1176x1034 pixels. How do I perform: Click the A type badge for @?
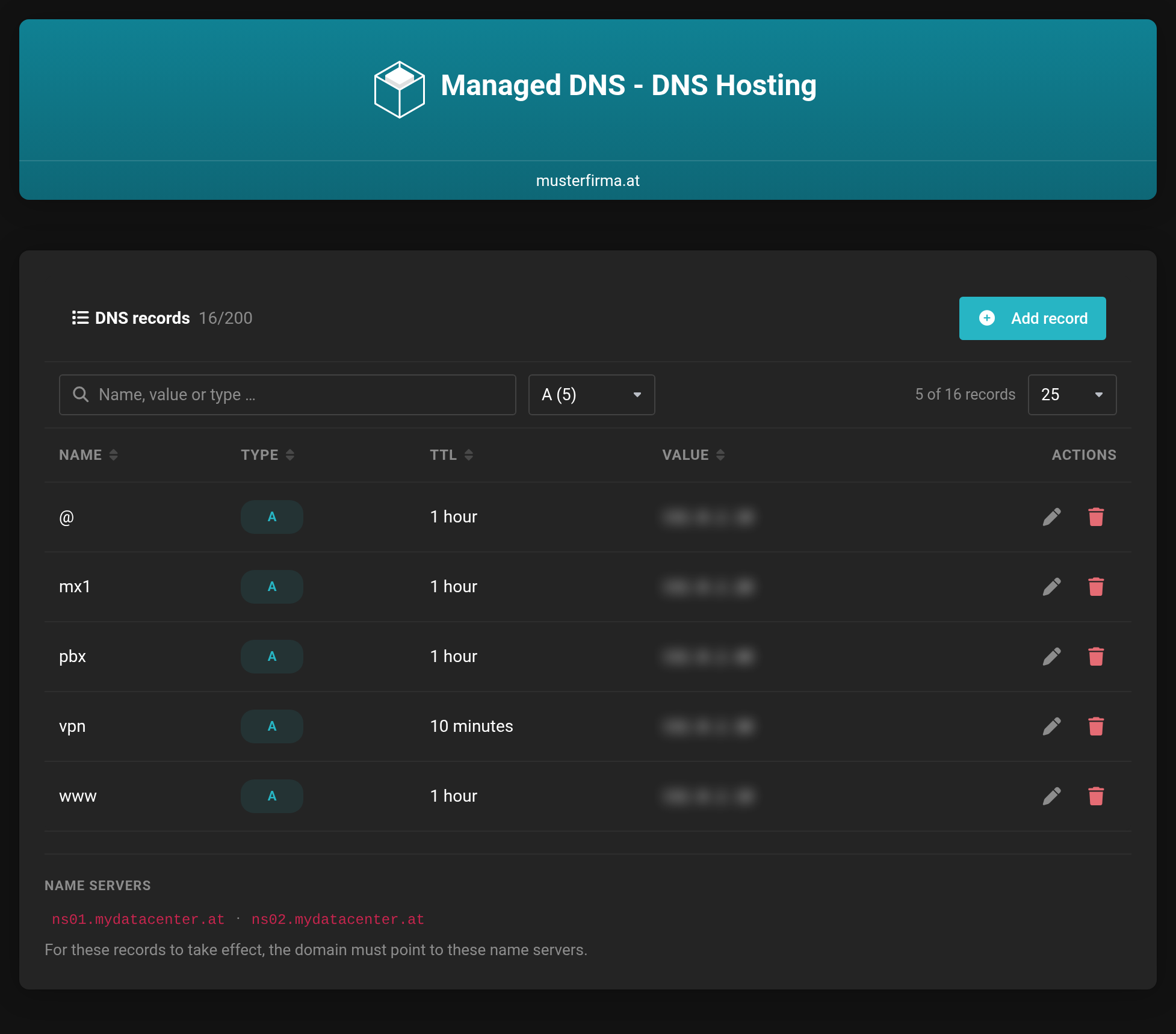click(x=272, y=517)
